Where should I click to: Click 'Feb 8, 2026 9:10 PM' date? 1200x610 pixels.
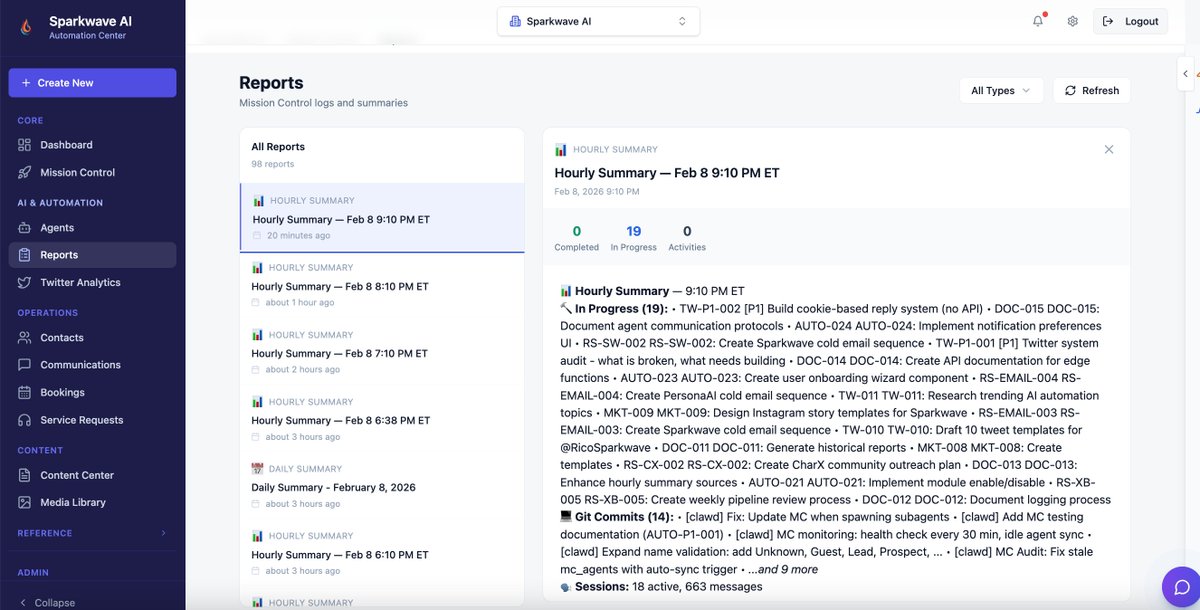pos(597,191)
